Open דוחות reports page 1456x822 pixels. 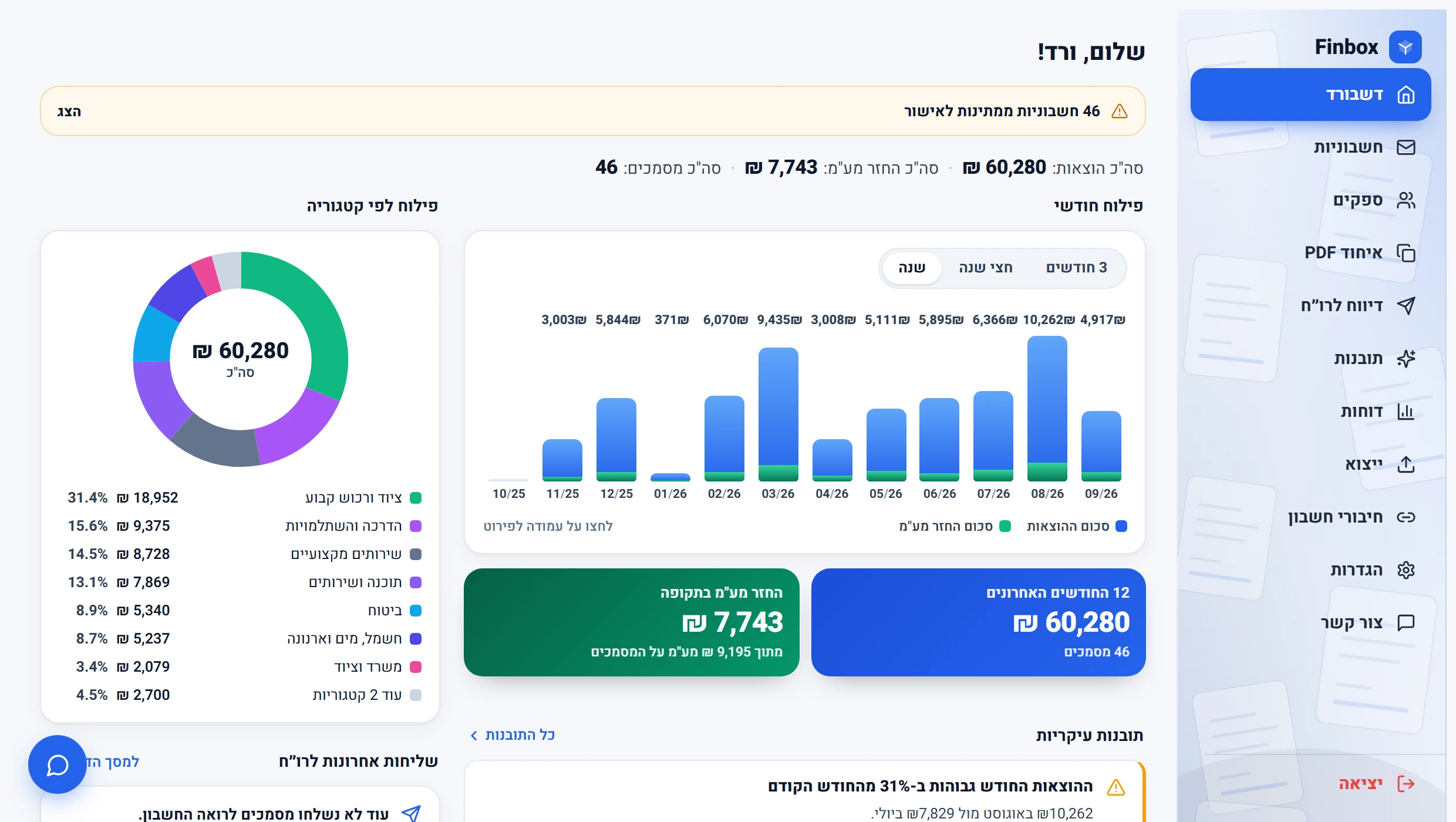1310,412
